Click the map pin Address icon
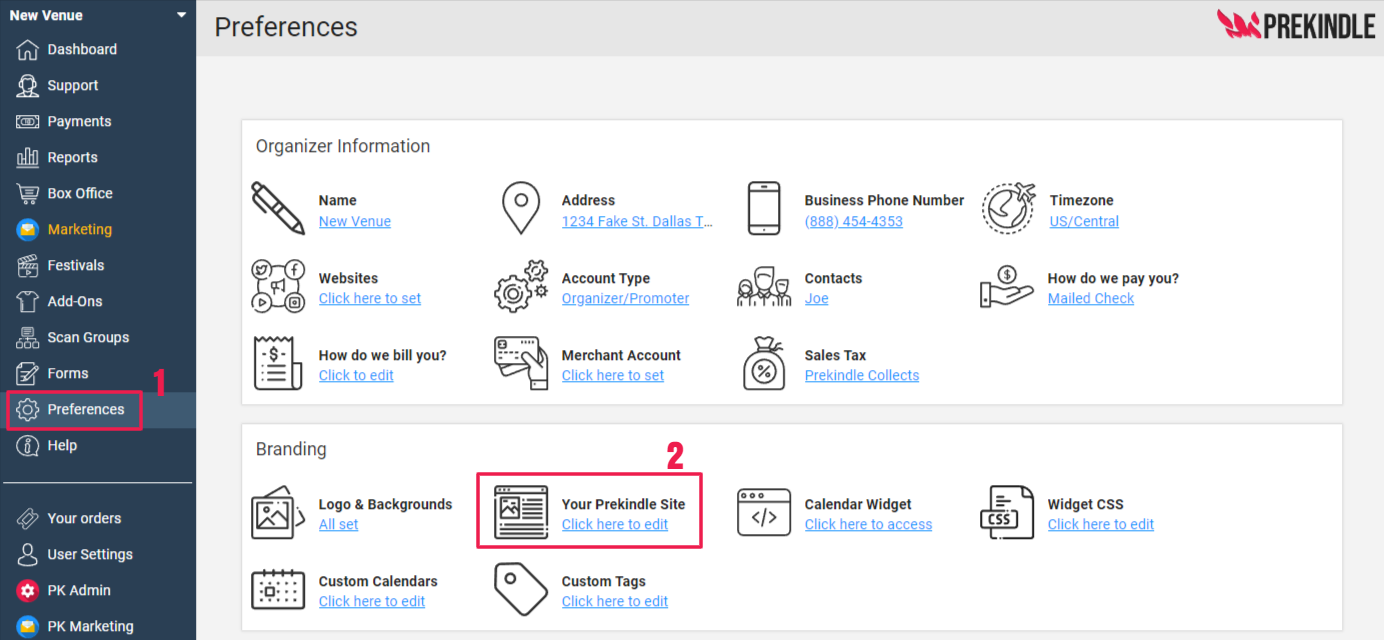The height and width of the screenshot is (640, 1384). (520, 208)
